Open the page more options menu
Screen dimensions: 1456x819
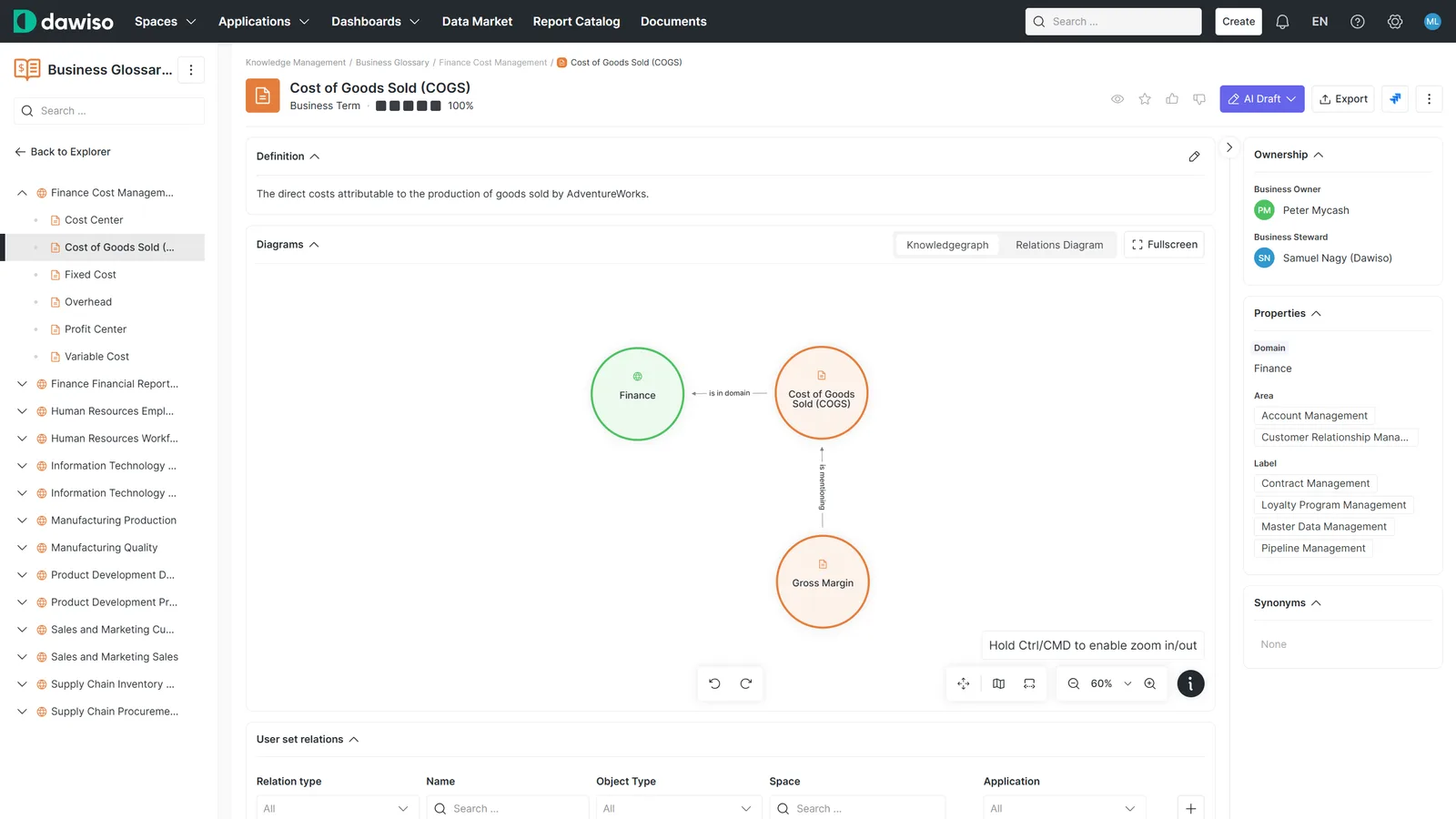[x=1429, y=99]
